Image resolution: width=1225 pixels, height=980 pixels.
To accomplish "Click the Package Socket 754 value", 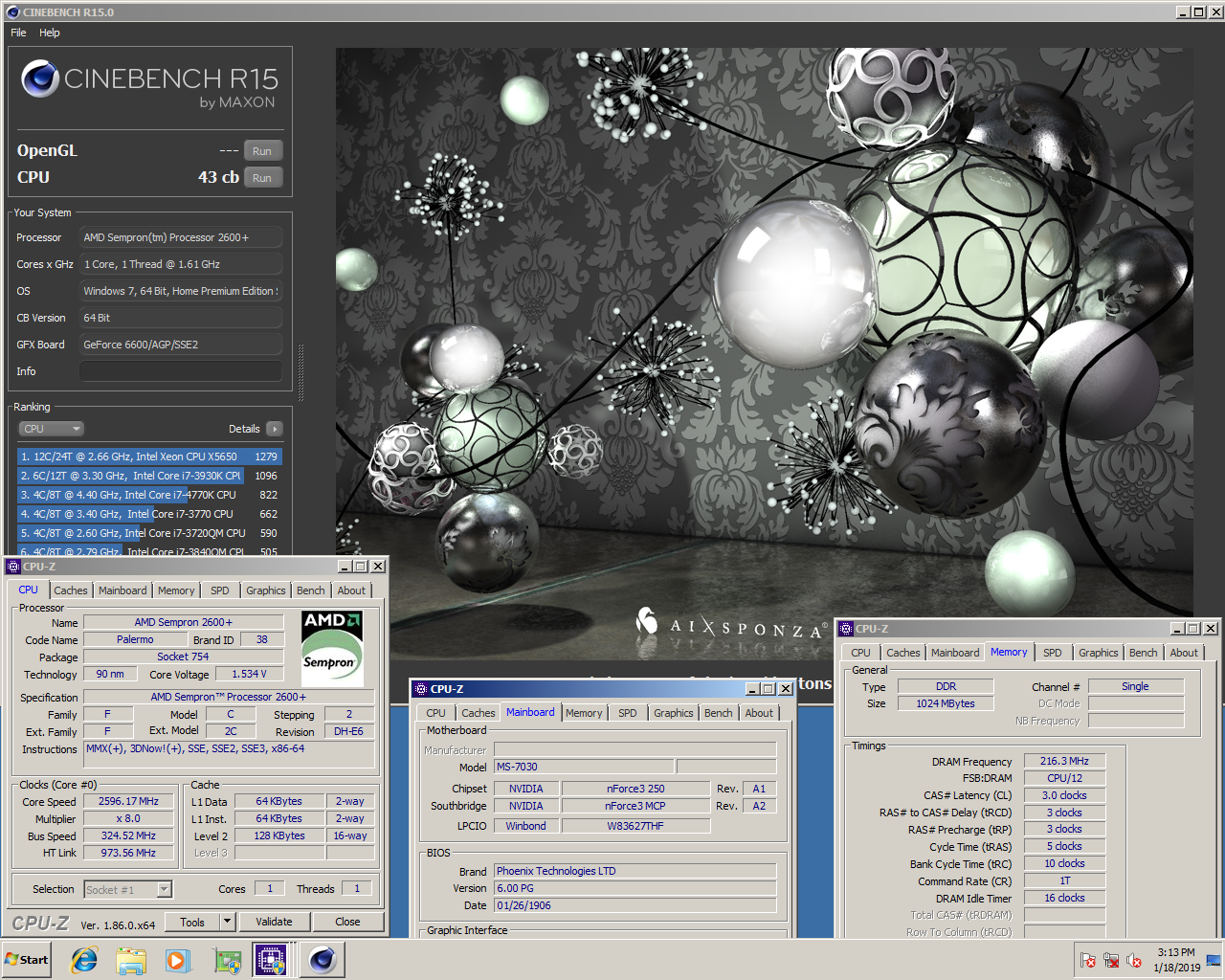I will (183, 657).
